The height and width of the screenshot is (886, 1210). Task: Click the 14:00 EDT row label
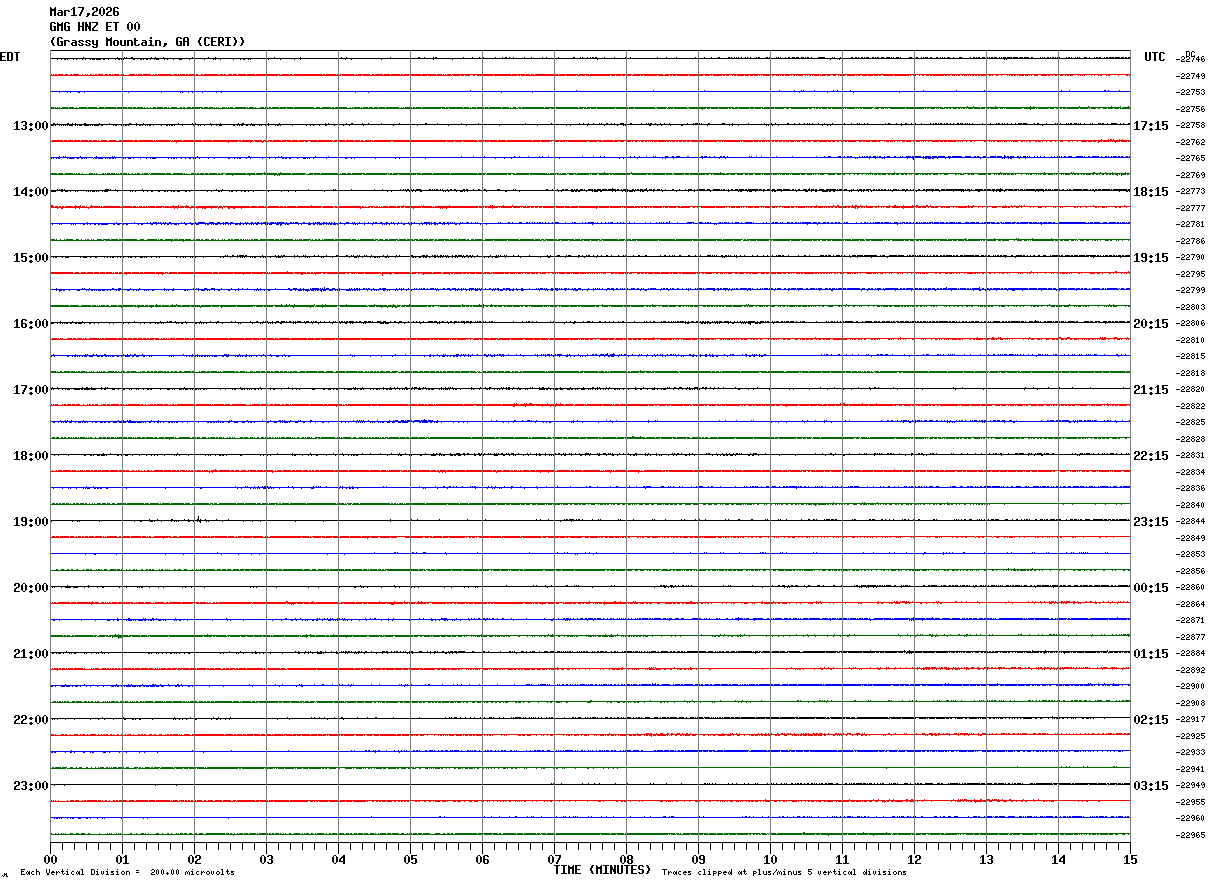coord(31,192)
